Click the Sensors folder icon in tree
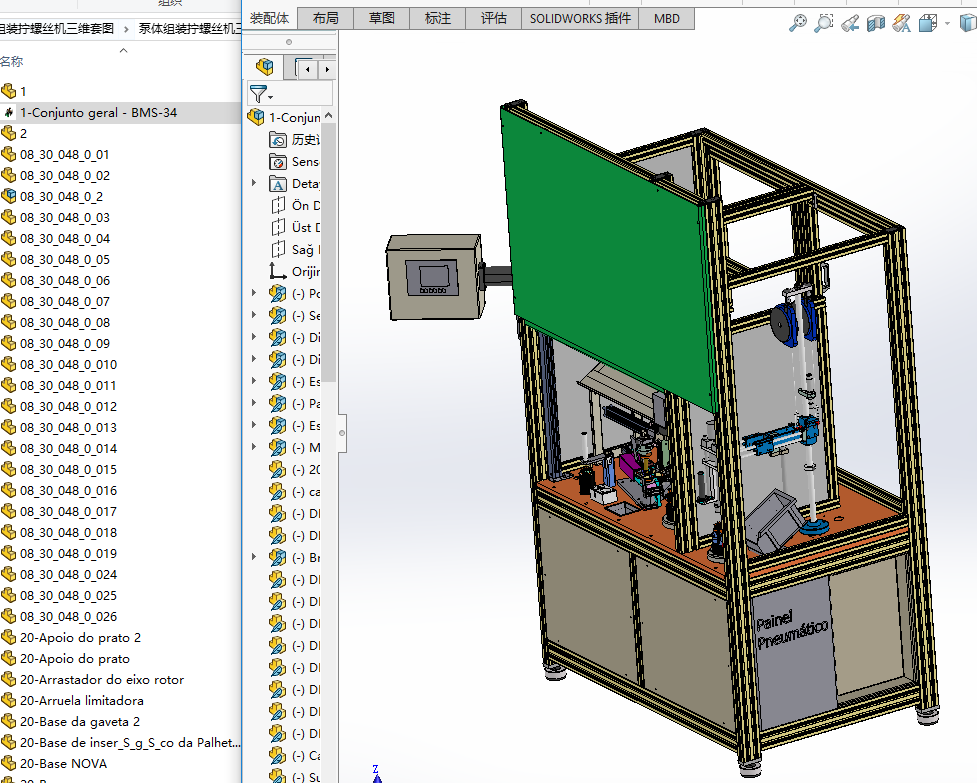Screen dimensions: 977x783 point(279,162)
